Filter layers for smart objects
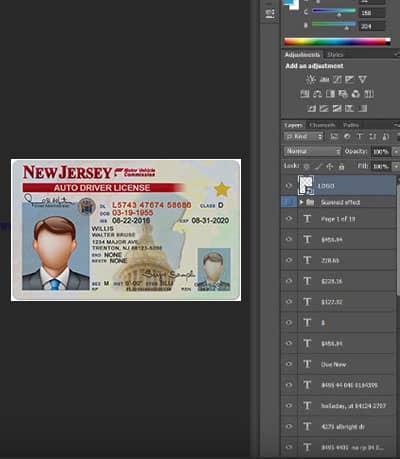The image size is (400, 459). coord(386,136)
